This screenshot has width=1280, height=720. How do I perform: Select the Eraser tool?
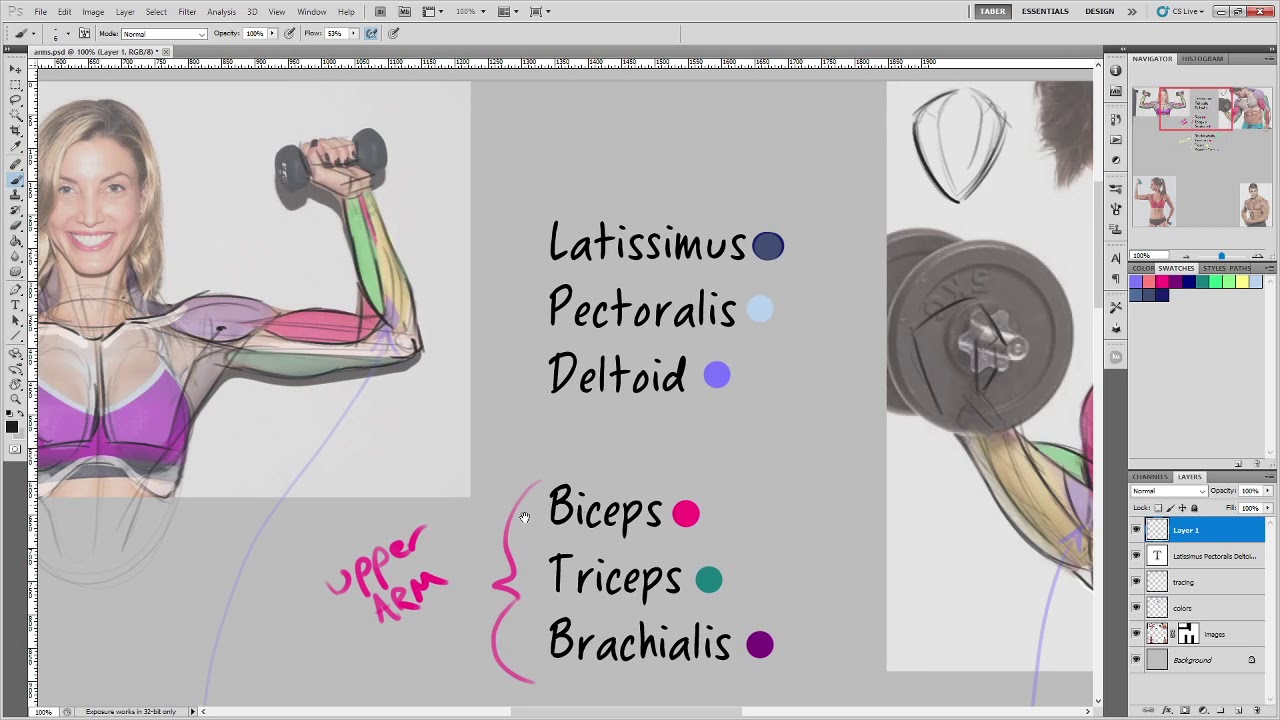pyautogui.click(x=16, y=226)
